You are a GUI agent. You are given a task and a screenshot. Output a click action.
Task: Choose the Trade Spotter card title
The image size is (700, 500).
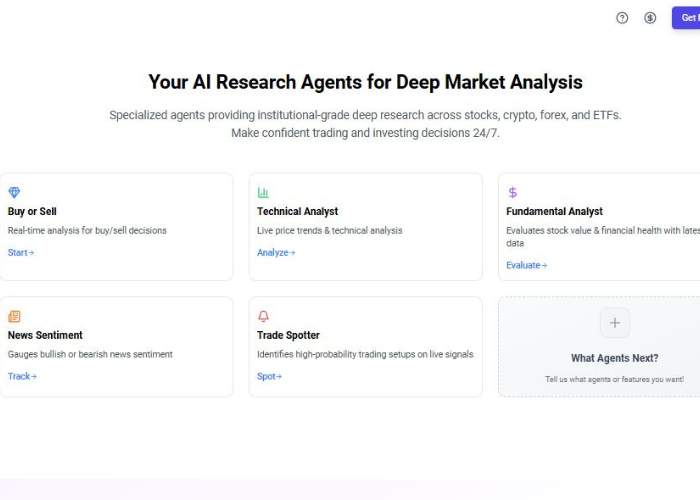288,335
